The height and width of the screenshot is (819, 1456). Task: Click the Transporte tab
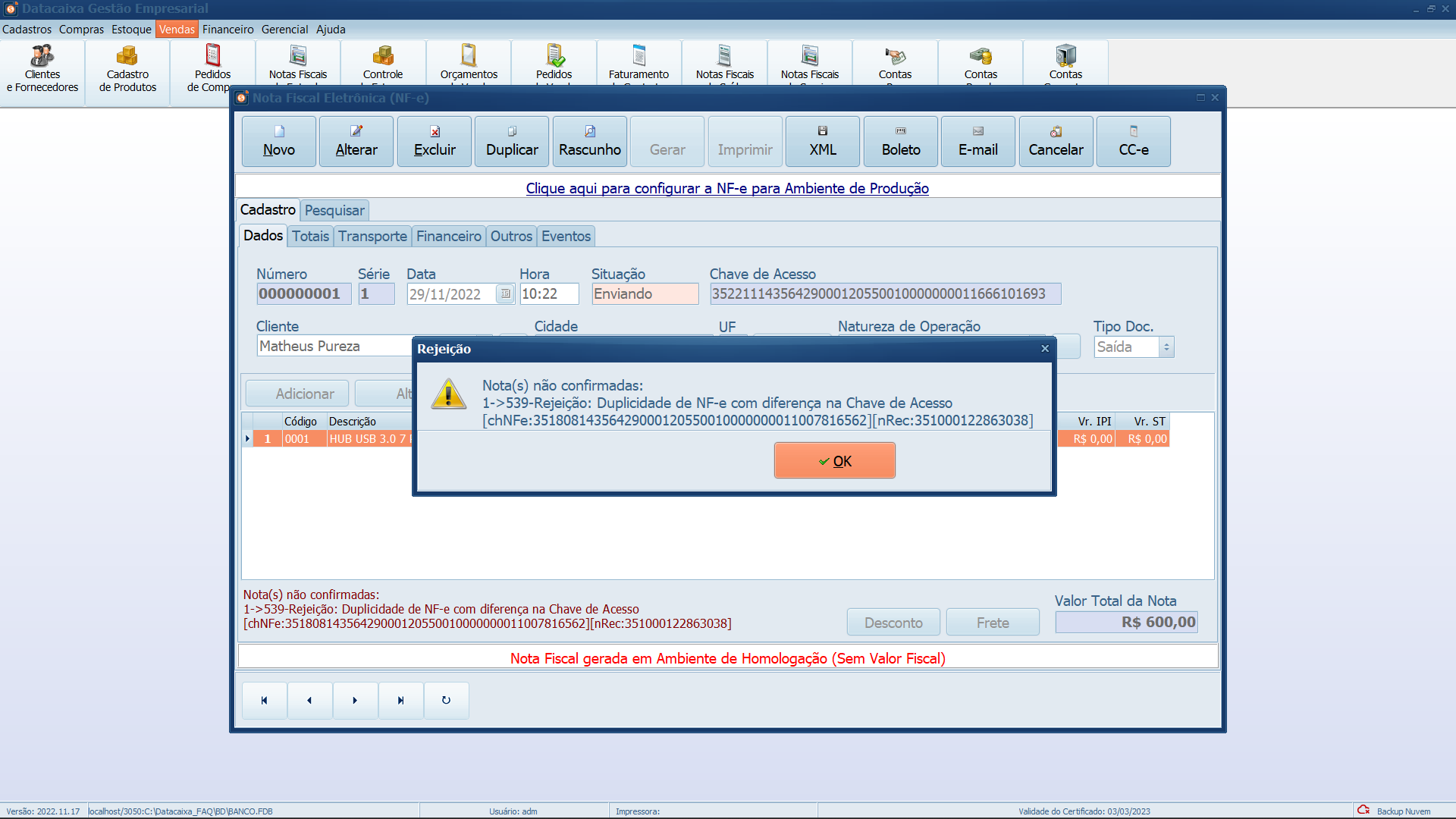click(372, 236)
